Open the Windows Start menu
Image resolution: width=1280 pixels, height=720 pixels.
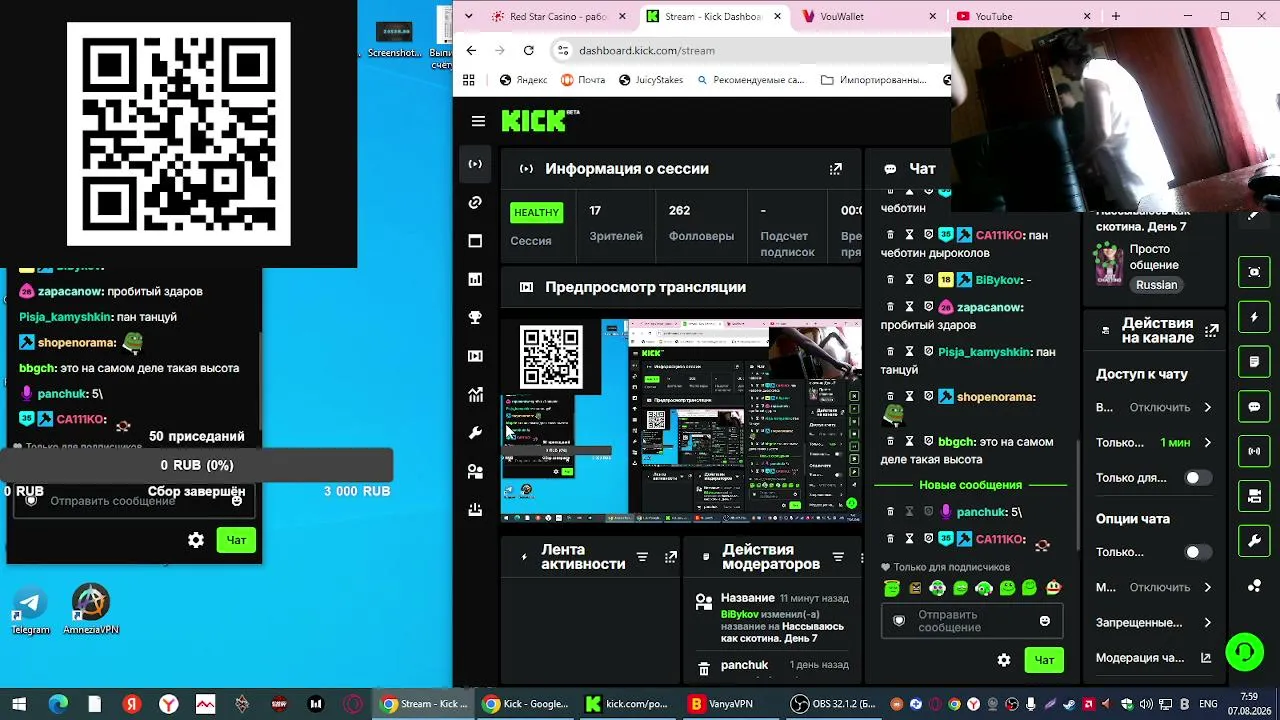click(x=19, y=704)
